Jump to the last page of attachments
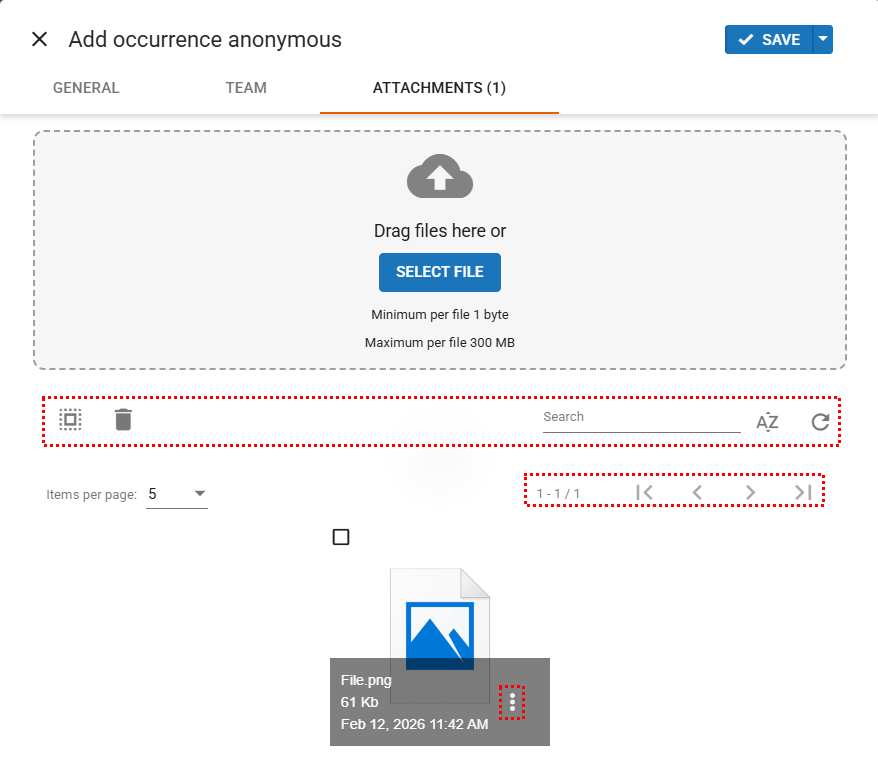The image size is (878, 762). [x=802, y=492]
